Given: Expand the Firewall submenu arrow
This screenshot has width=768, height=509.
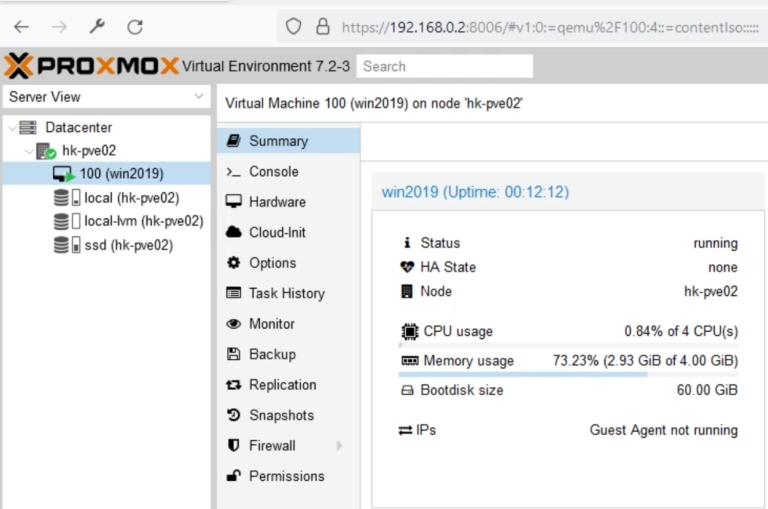Looking at the screenshot, I should point(339,446).
